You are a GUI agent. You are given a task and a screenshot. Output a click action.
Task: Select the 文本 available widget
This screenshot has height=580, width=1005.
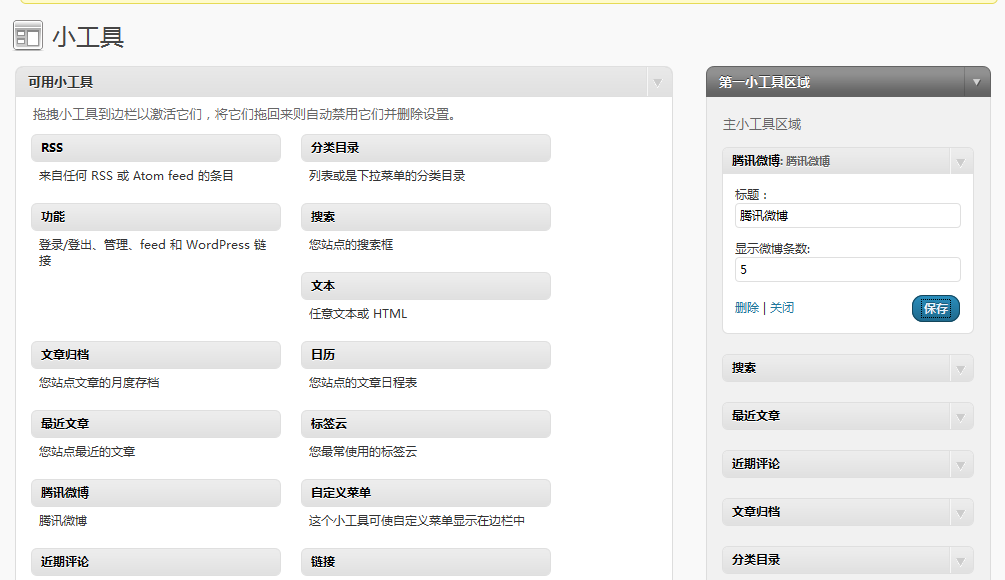coord(426,286)
